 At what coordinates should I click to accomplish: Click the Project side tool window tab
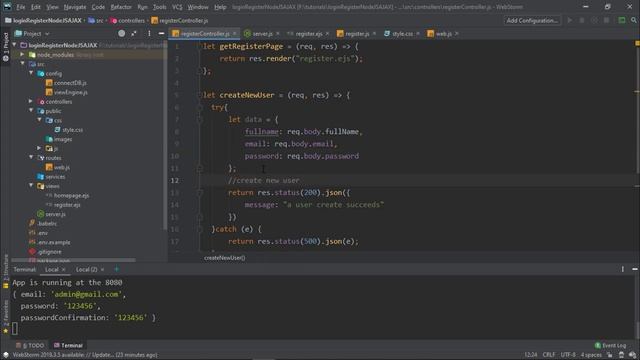tap(6, 47)
